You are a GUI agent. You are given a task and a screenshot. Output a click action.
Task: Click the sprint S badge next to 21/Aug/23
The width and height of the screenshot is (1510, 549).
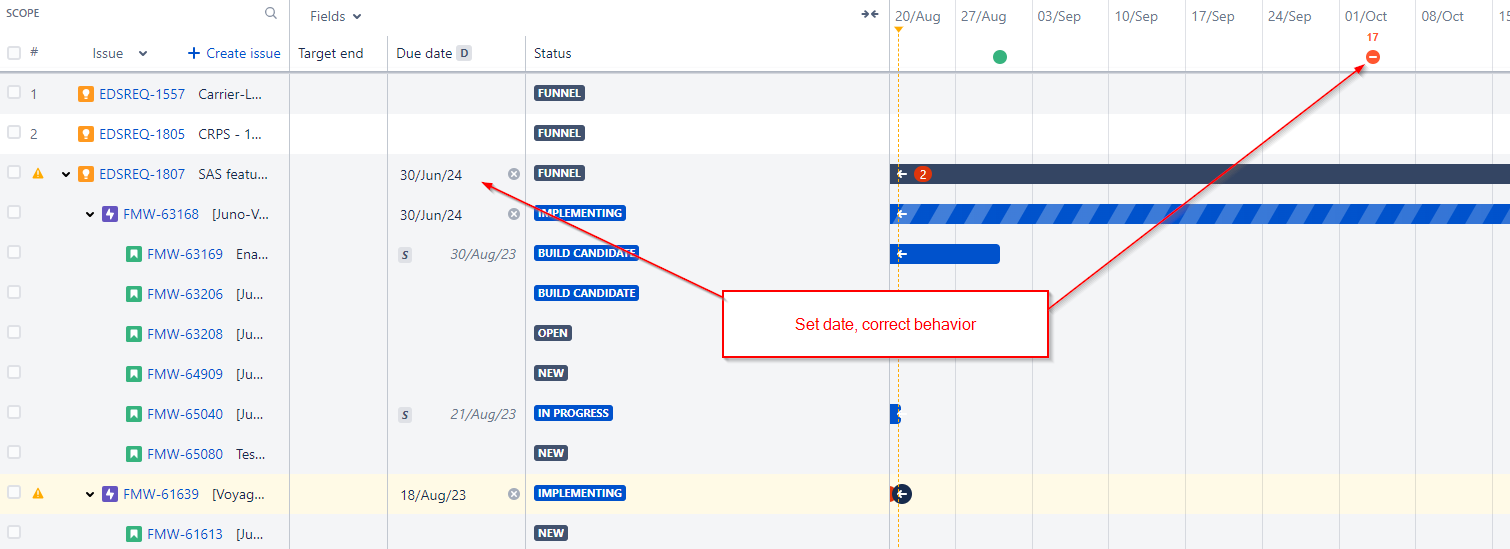click(x=405, y=415)
